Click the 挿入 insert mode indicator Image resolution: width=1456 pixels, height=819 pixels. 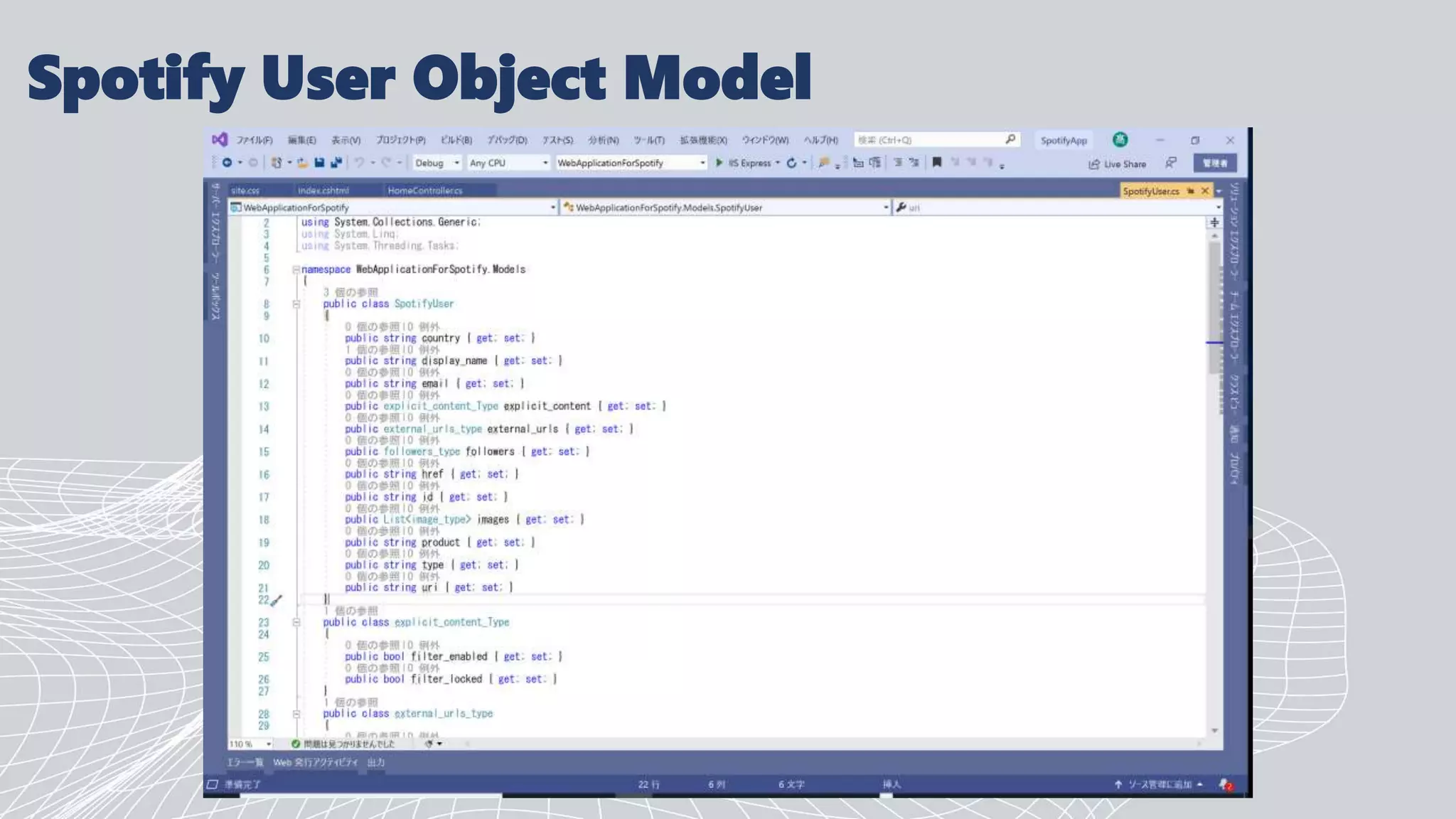(892, 784)
